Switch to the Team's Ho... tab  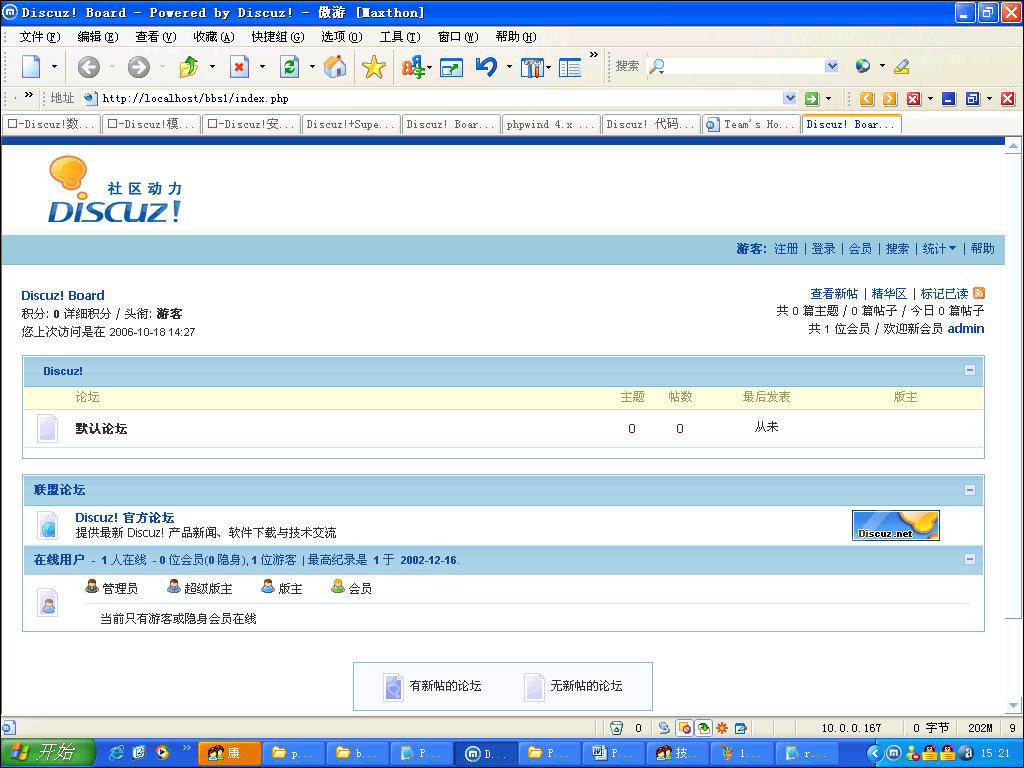tap(751, 124)
